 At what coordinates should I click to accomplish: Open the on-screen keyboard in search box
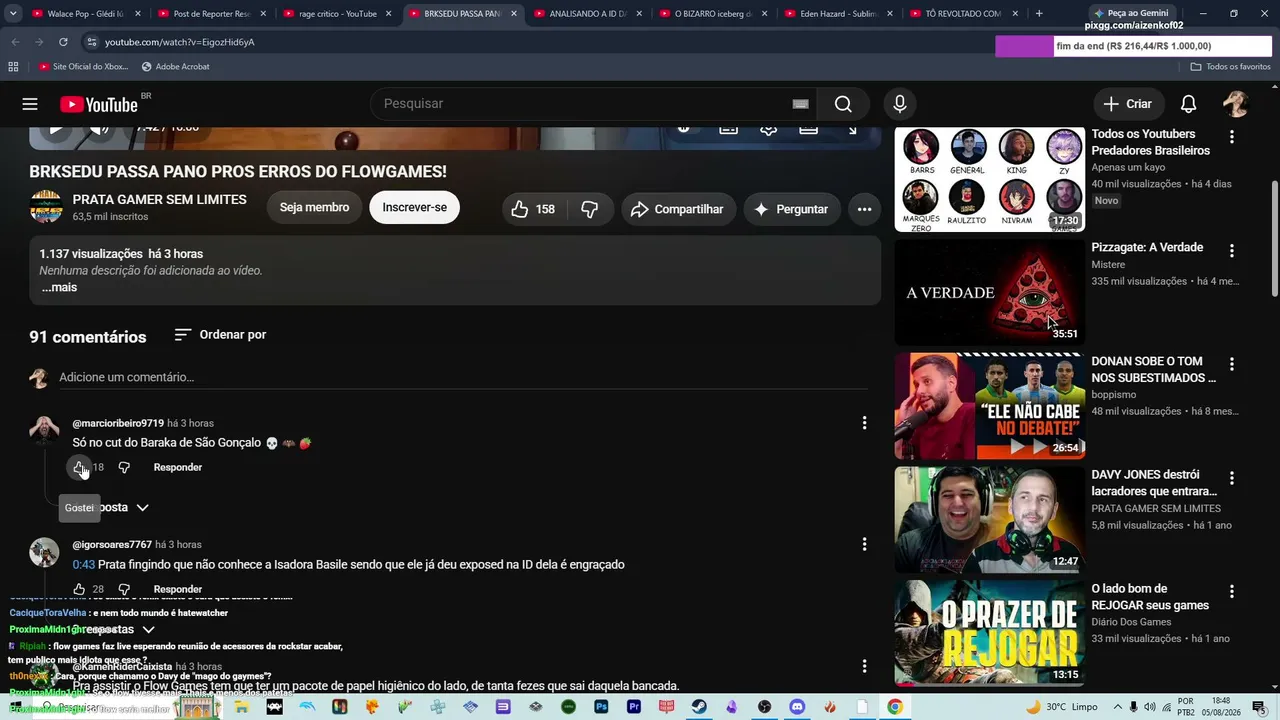point(800,104)
